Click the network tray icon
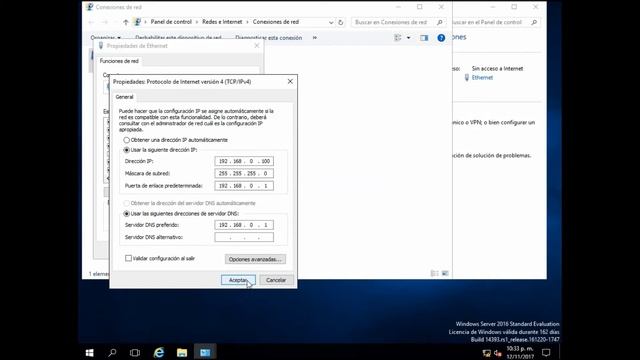This screenshot has height=360, width=640. point(487,353)
